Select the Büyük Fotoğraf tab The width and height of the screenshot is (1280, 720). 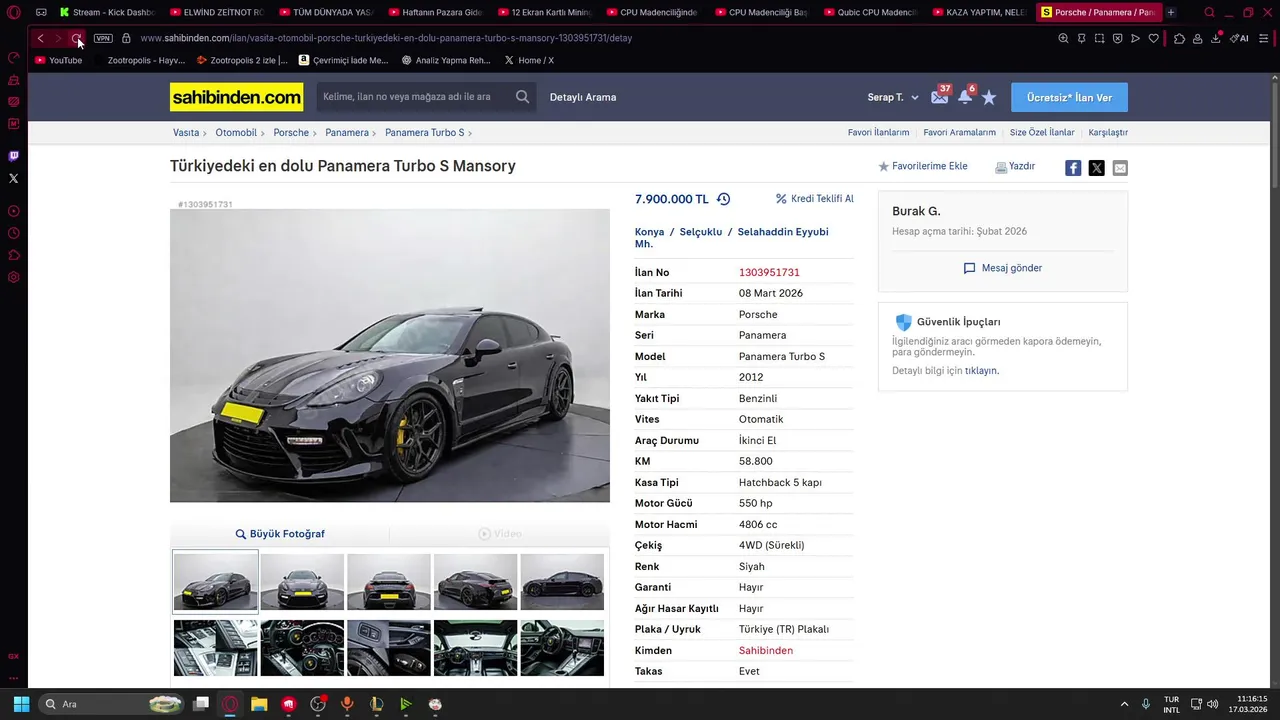click(280, 534)
